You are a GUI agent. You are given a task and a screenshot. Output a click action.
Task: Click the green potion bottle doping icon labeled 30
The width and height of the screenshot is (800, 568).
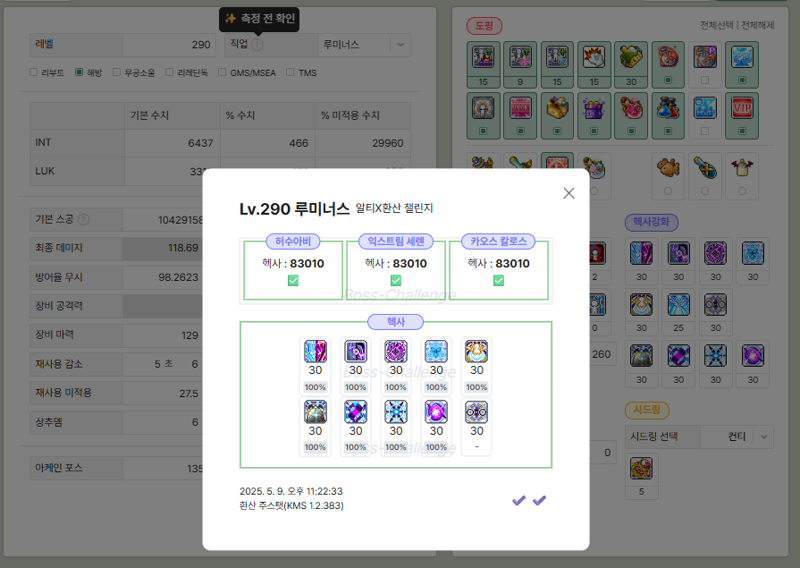(x=631, y=57)
